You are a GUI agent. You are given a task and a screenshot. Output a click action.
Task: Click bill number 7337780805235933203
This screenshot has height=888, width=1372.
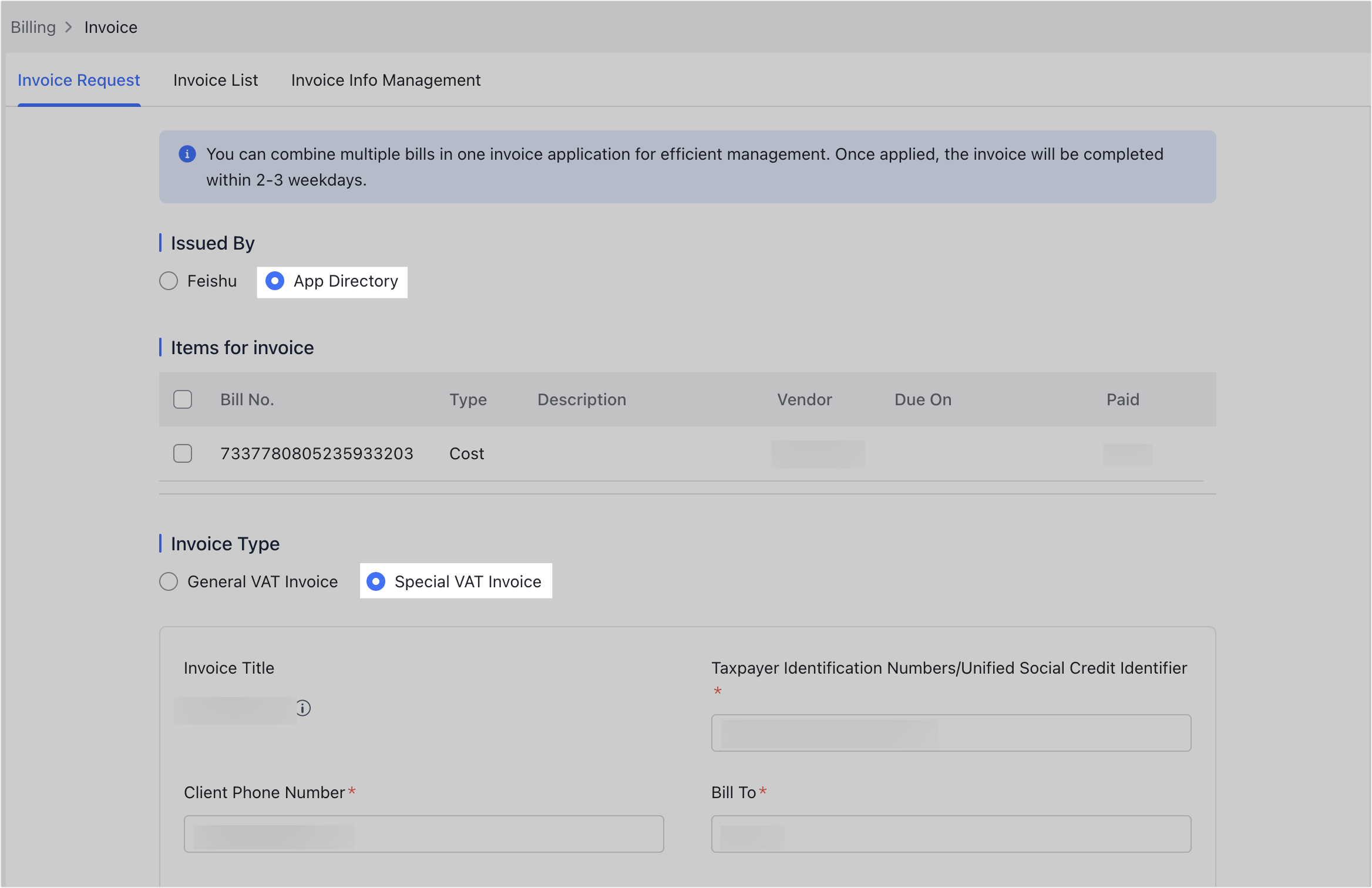pyautogui.click(x=317, y=453)
